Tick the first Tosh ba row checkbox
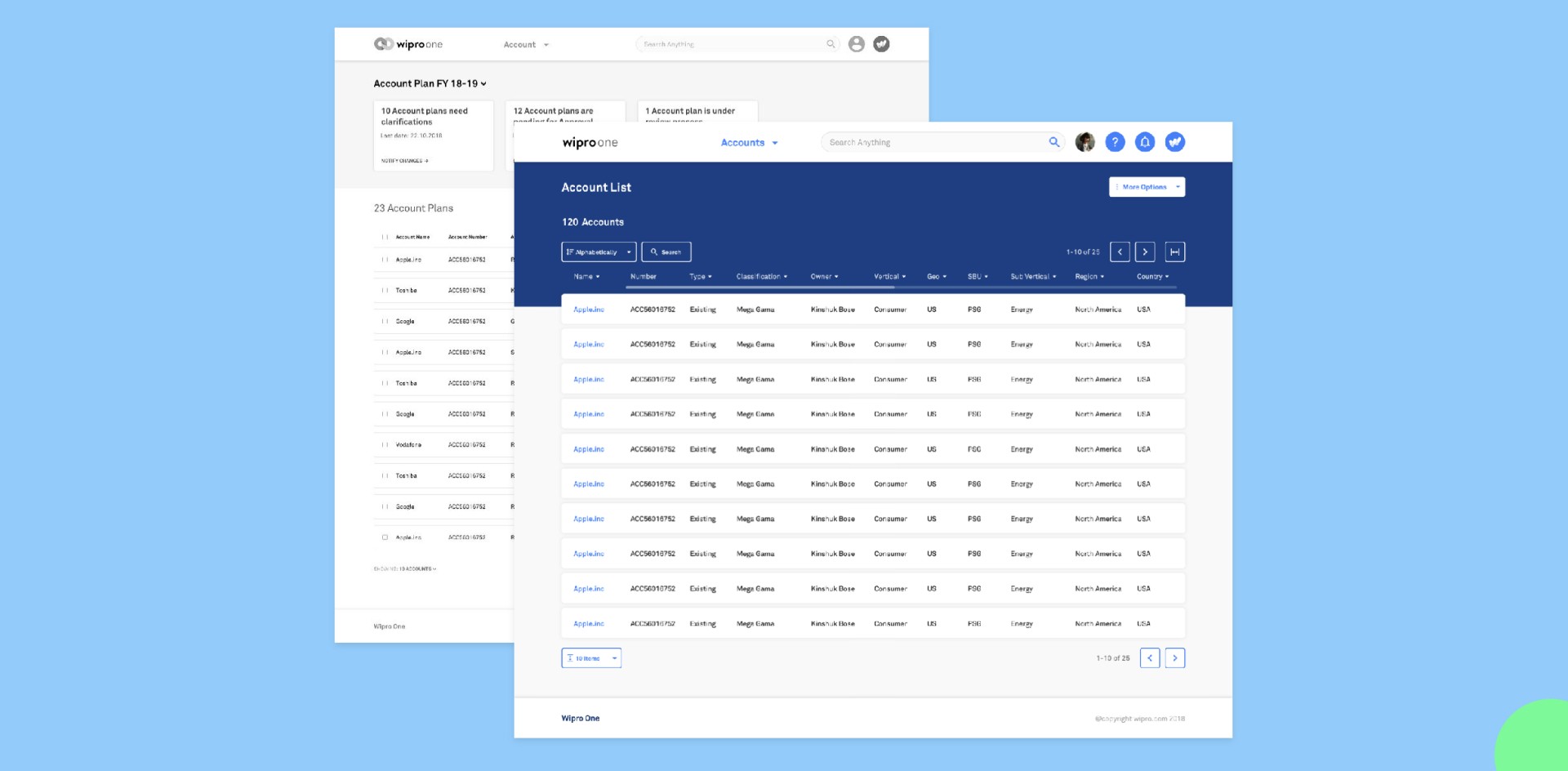1568x771 pixels. 385,291
